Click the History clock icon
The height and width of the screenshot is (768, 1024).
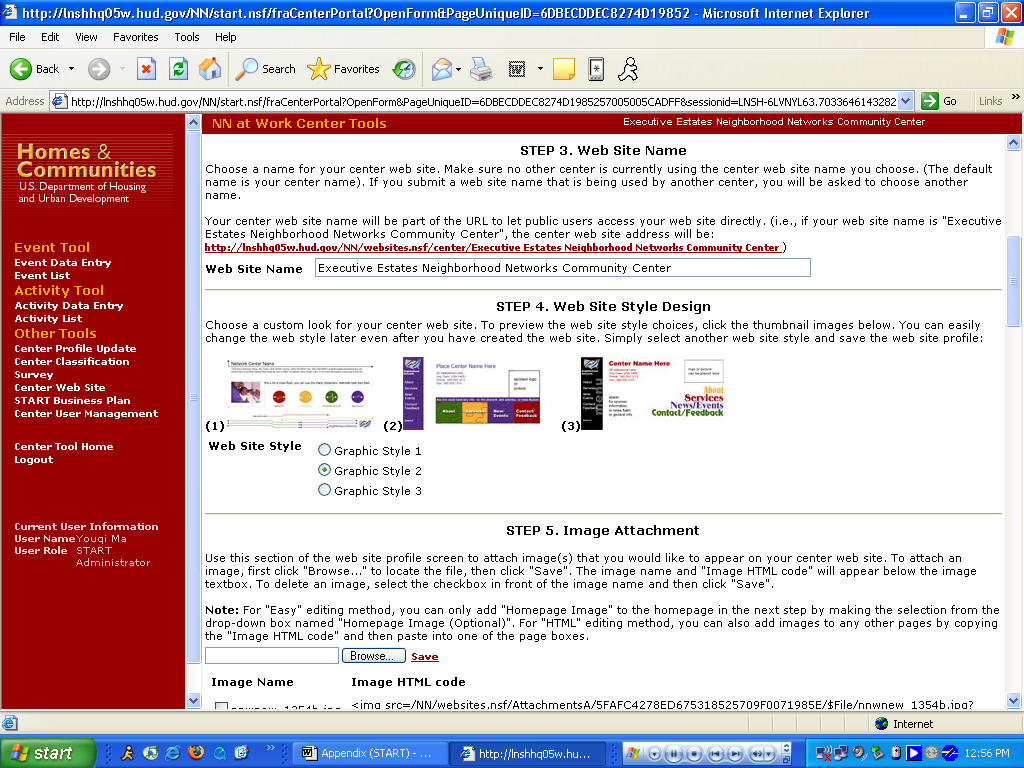(x=404, y=69)
